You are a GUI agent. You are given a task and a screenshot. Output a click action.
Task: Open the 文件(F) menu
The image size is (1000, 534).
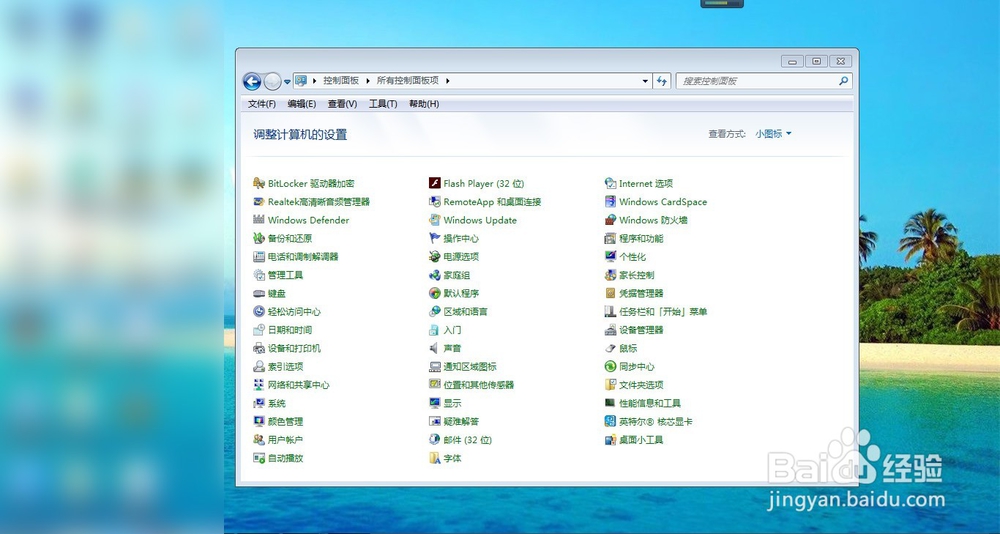pyautogui.click(x=262, y=104)
